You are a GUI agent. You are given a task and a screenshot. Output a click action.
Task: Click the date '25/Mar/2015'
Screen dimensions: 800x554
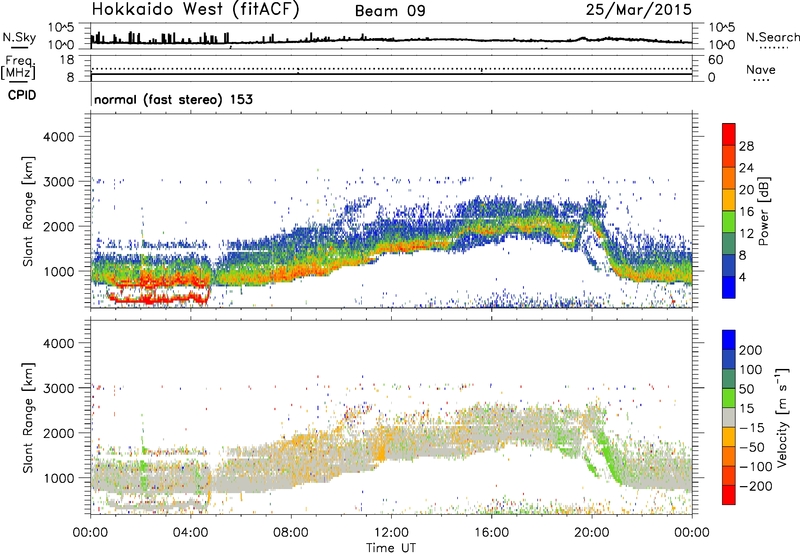[639, 10]
